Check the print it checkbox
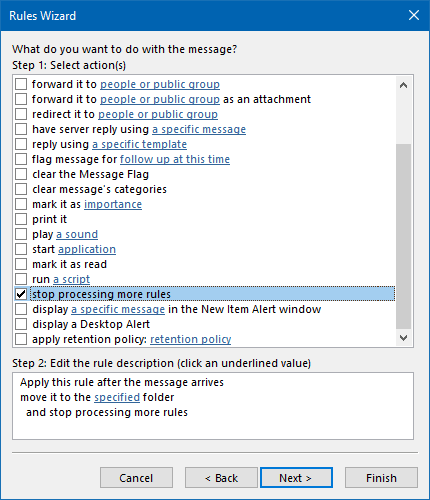This screenshot has width=430, height=500. point(21,219)
